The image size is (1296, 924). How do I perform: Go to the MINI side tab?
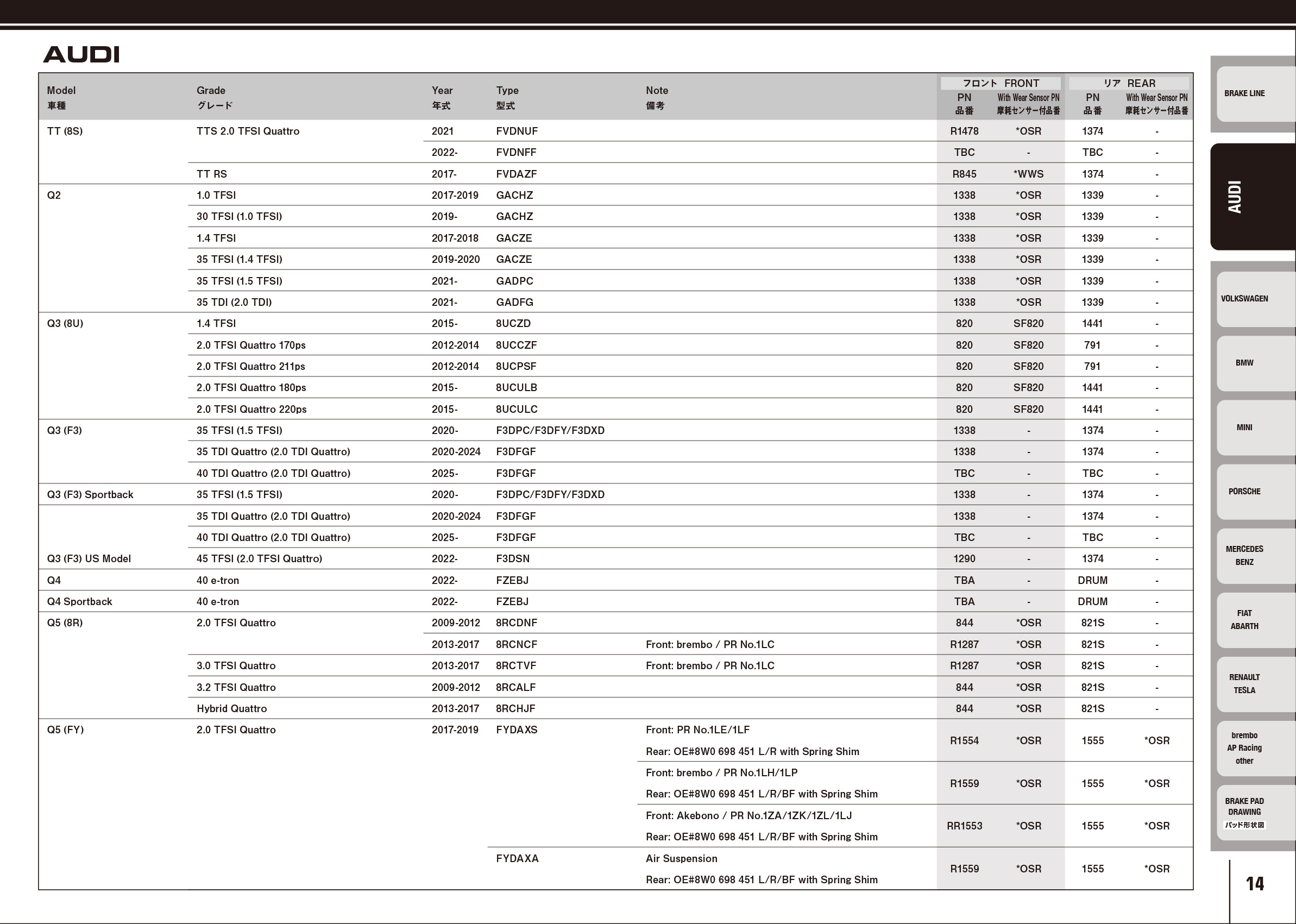point(1256,428)
